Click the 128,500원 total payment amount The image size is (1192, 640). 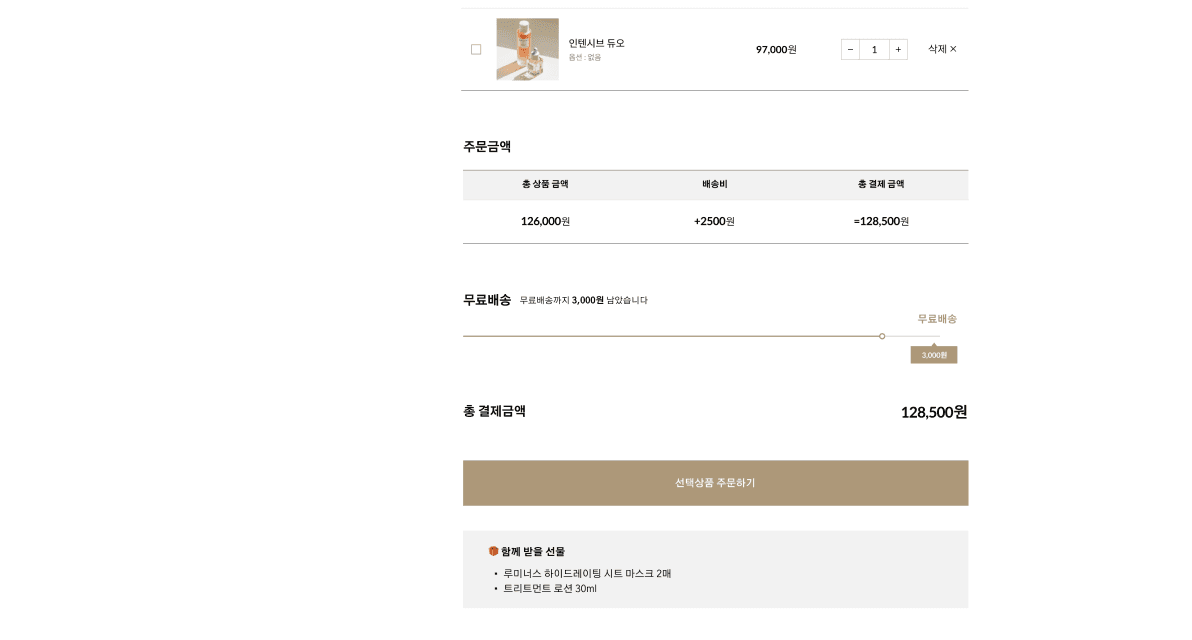(932, 412)
